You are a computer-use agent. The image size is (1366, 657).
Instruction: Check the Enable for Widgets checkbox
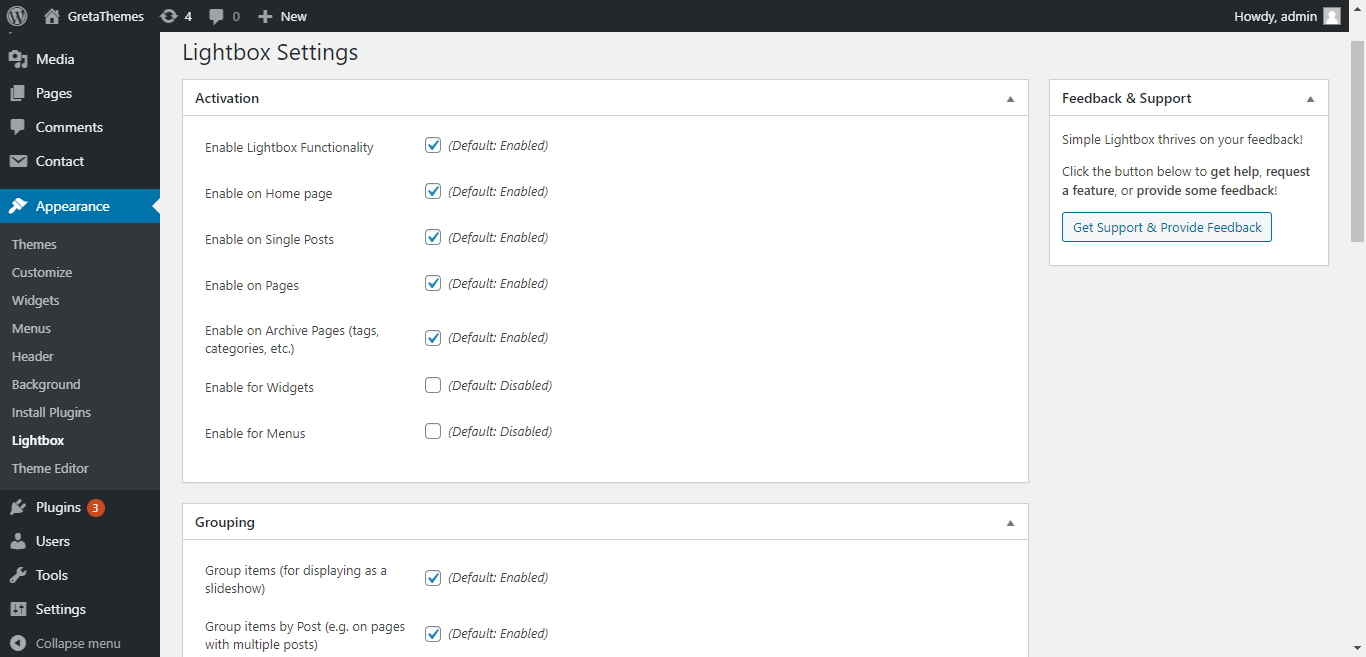click(433, 385)
